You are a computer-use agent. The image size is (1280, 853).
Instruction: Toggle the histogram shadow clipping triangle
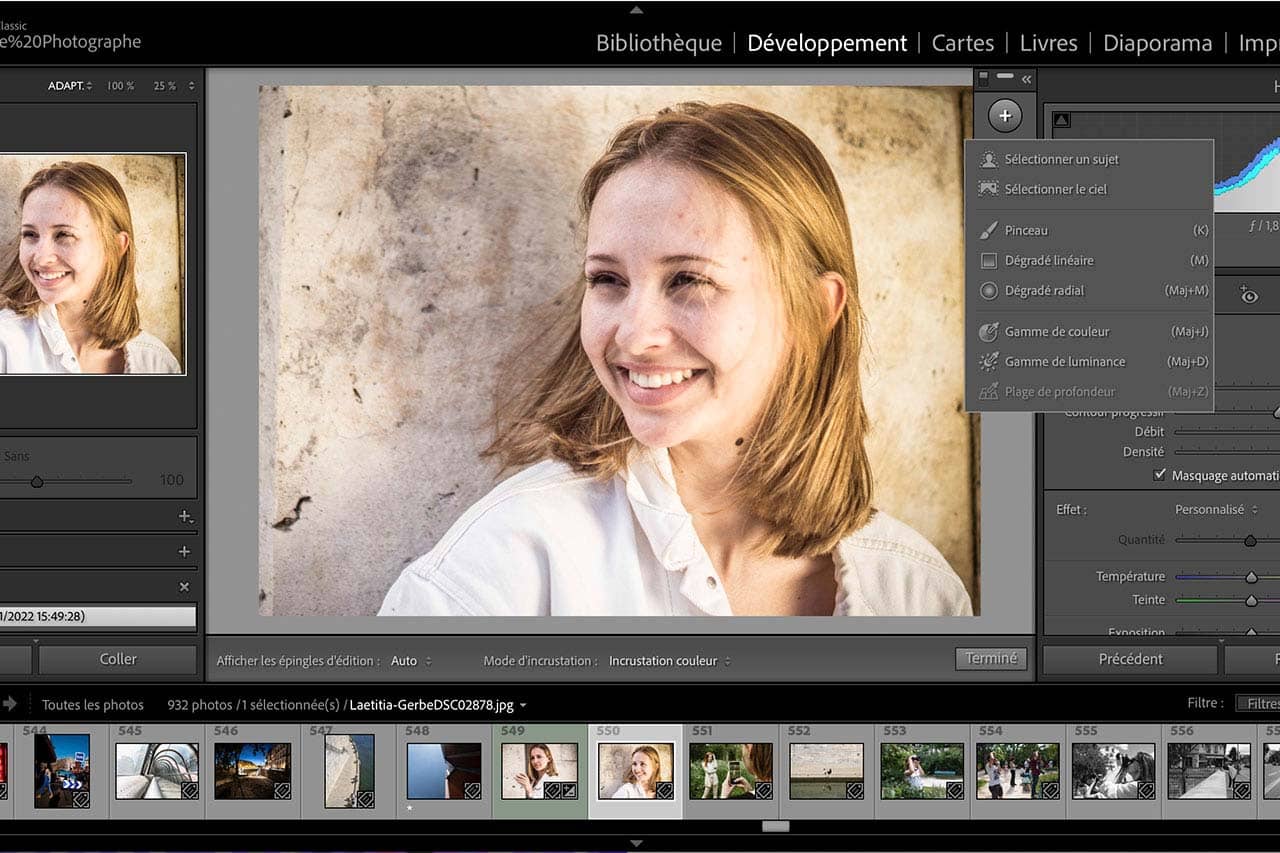pos(1061,120)
